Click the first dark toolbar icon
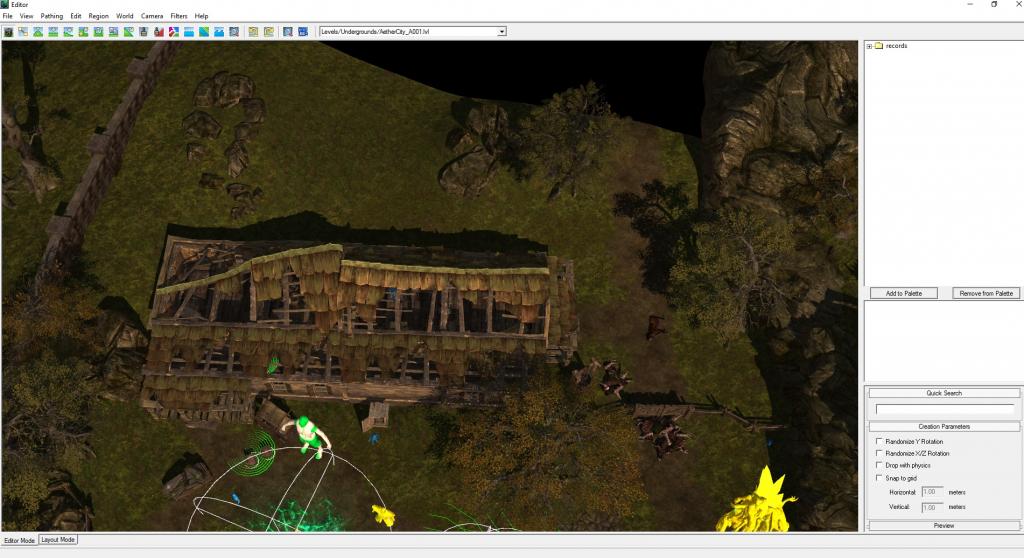The image size is (1024, 558). click(8, 31)
